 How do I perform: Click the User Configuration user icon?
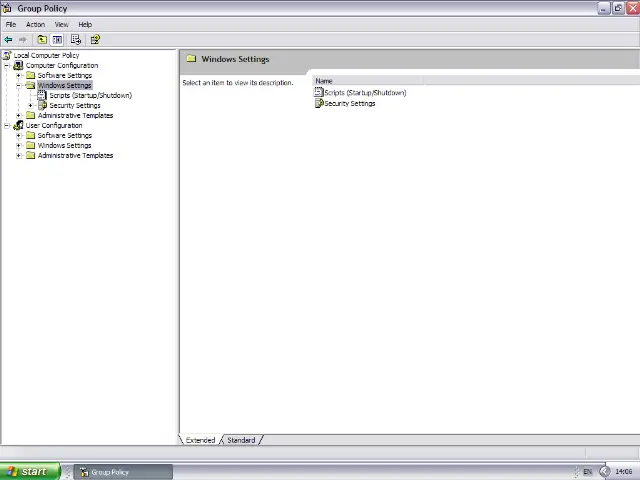(18, 125)
